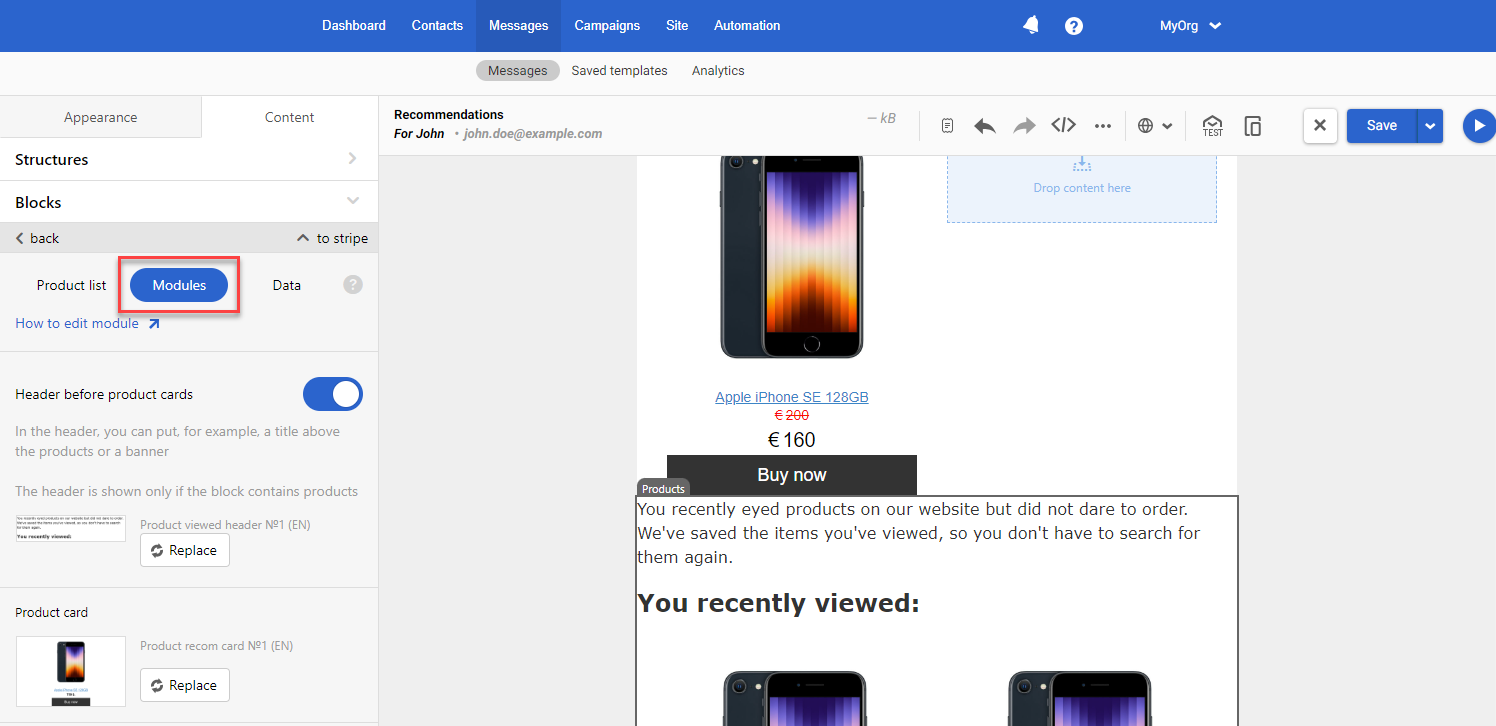Undo the last change
Screen dimensions: 1496x726
985,126
